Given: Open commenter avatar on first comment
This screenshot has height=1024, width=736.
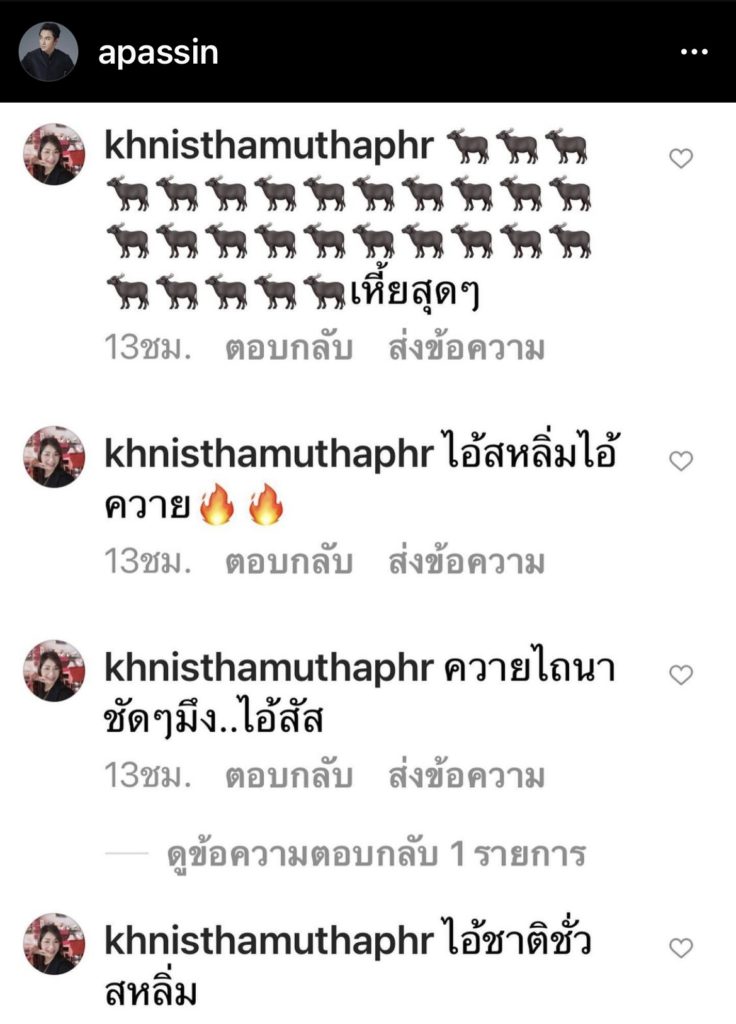Looking at the screenshot, I should click(54, 154).
